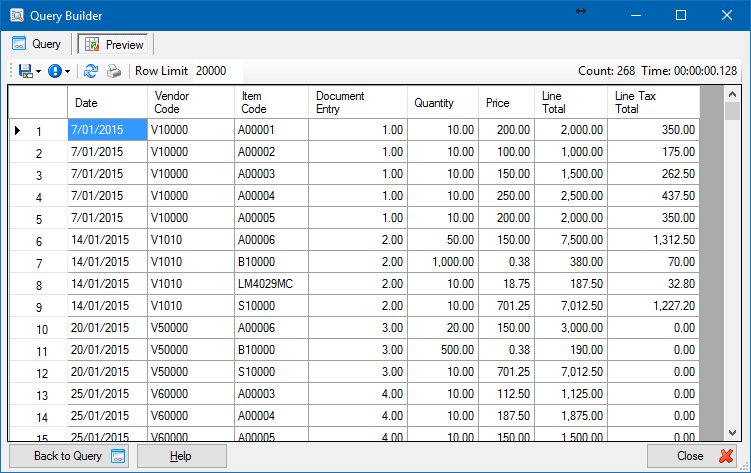Click the Document Entry column header
751x473 pixels.
point(358,102)
